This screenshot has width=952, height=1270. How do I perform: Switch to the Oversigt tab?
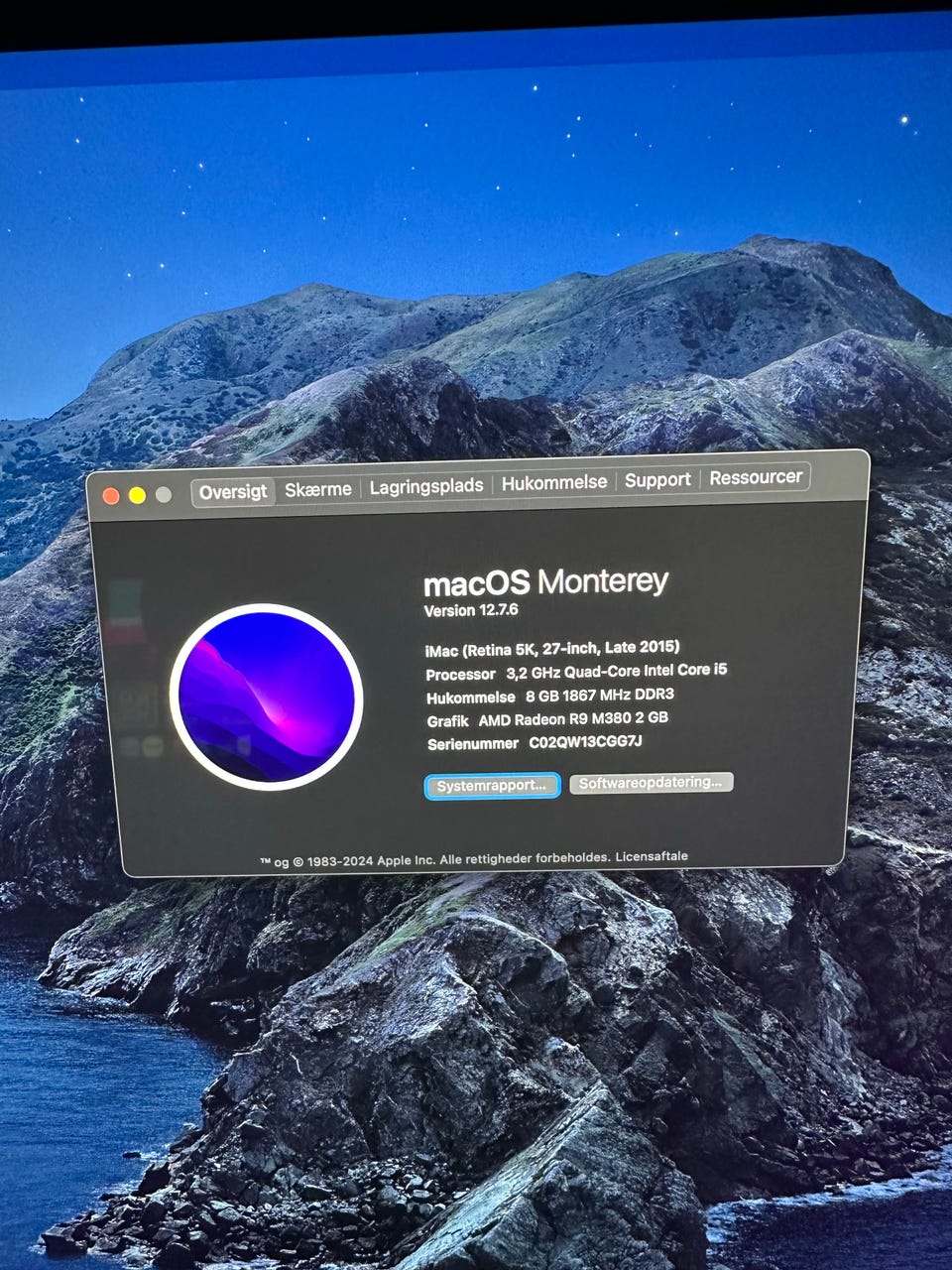[233, 491]
